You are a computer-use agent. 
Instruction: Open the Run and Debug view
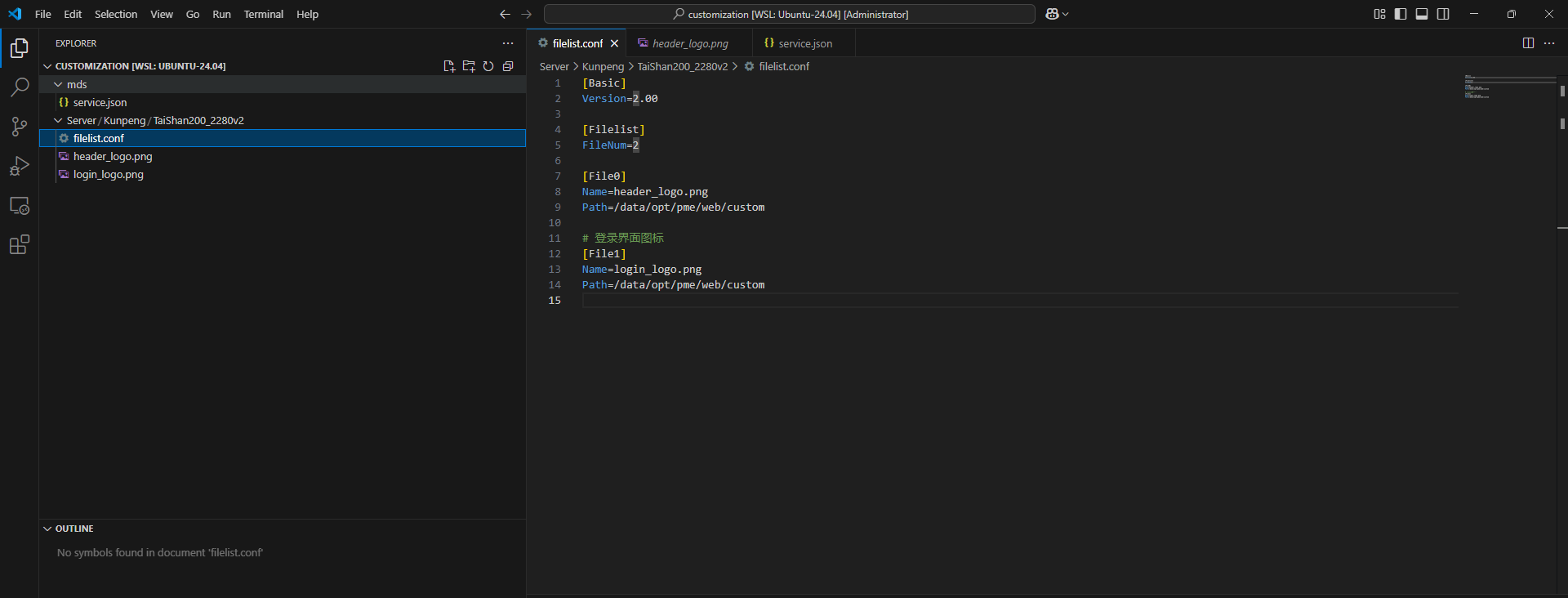pos(20,166)
